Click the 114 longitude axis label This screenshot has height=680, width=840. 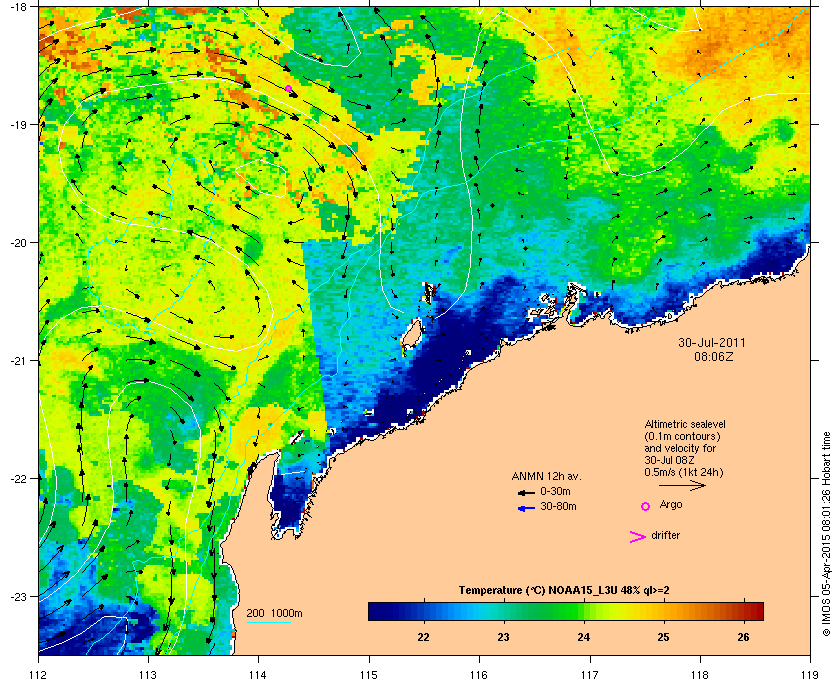tap(258, 675)
